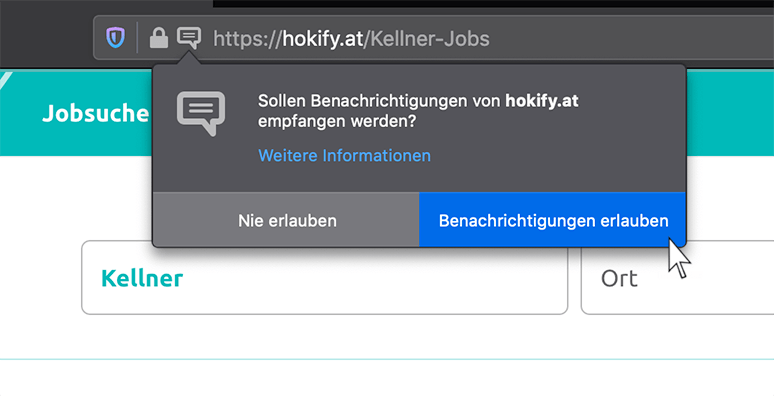Click bold hokify.at in the permission prompt
774x396 pixels.
[542, 101]
